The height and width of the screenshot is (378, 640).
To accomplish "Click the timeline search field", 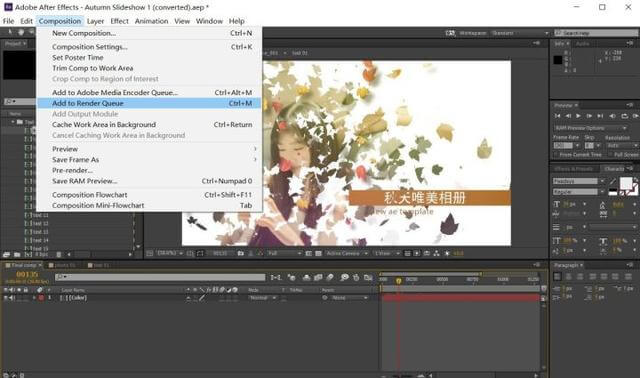I will click(160, 277).
